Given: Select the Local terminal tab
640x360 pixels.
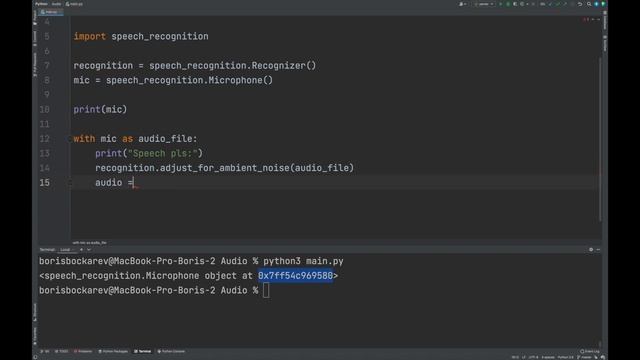Looking at the screenshot, I should click(x=65, y=249).
